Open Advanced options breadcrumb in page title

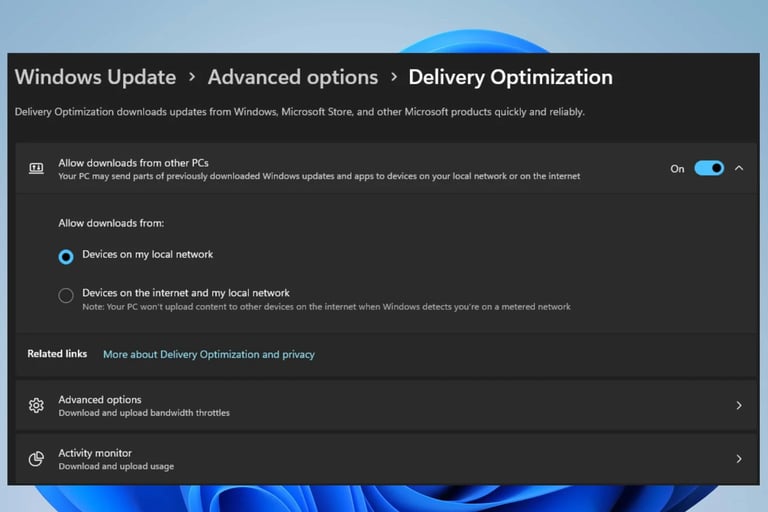[293, 77]
